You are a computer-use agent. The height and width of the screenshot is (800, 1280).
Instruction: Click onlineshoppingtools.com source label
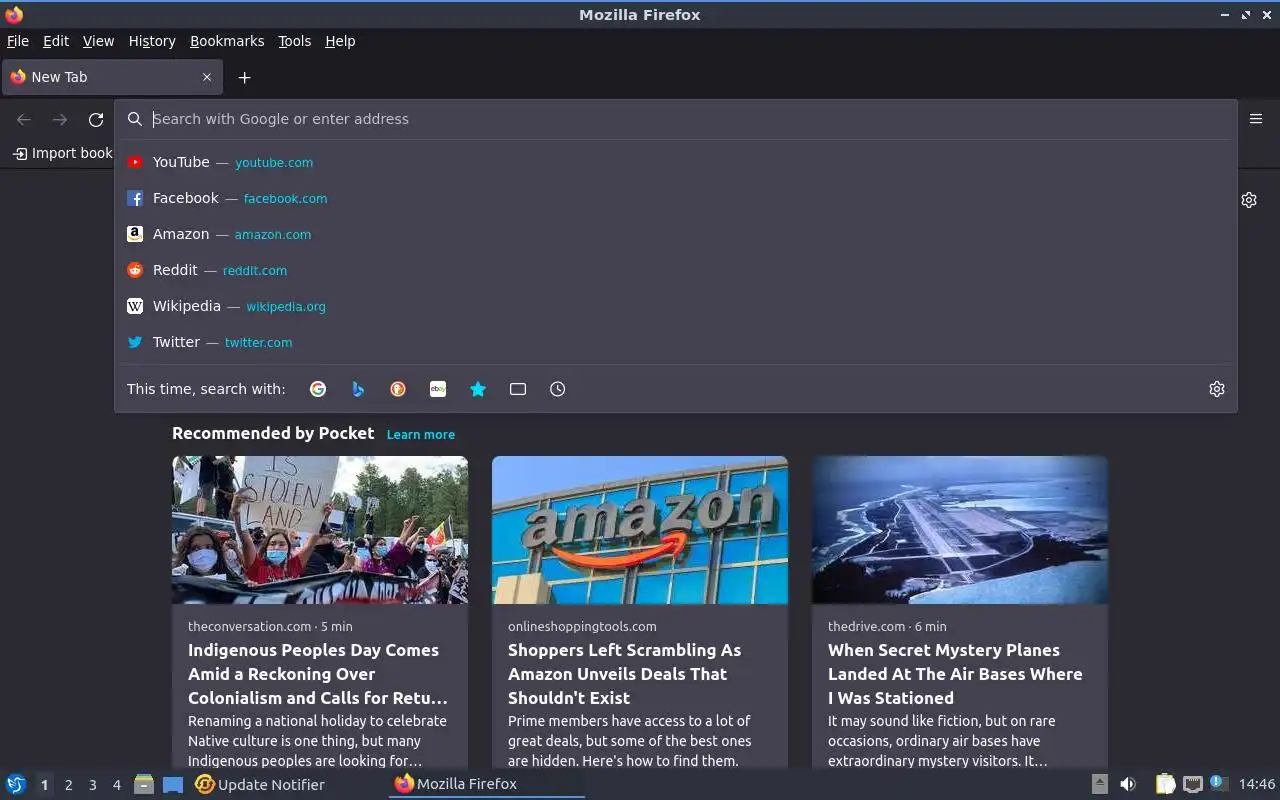coord(582,626)
